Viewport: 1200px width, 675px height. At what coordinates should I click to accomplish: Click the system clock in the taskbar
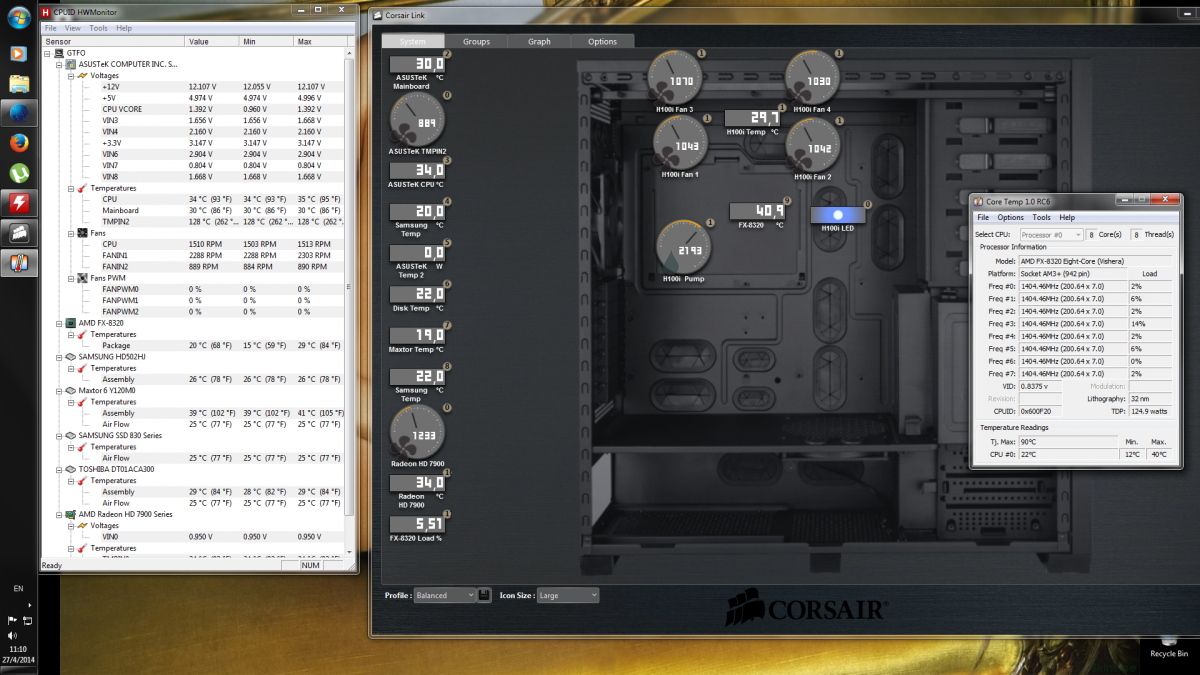pyautogui.click(x=18, y=653)
